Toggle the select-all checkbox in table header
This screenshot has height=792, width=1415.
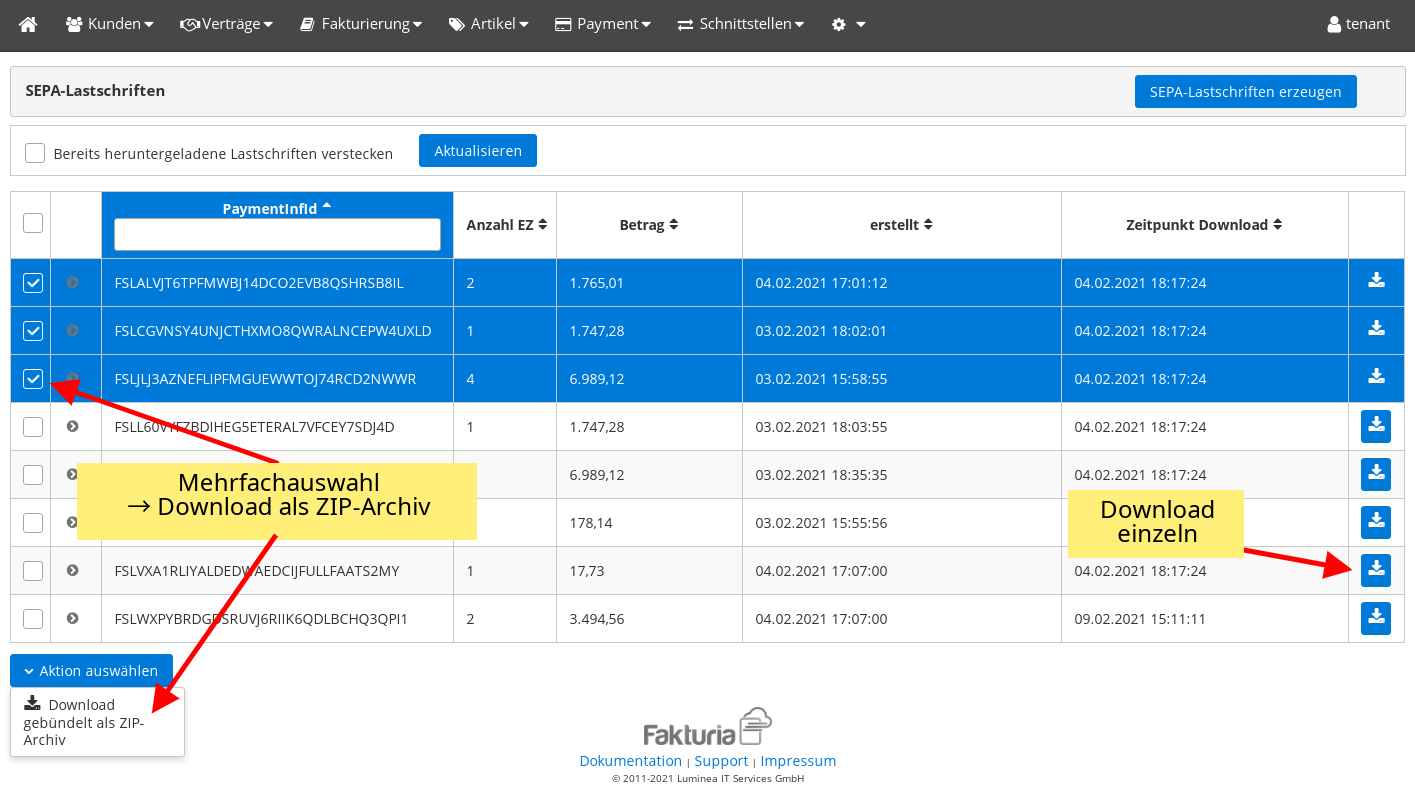tap(33, 223)
